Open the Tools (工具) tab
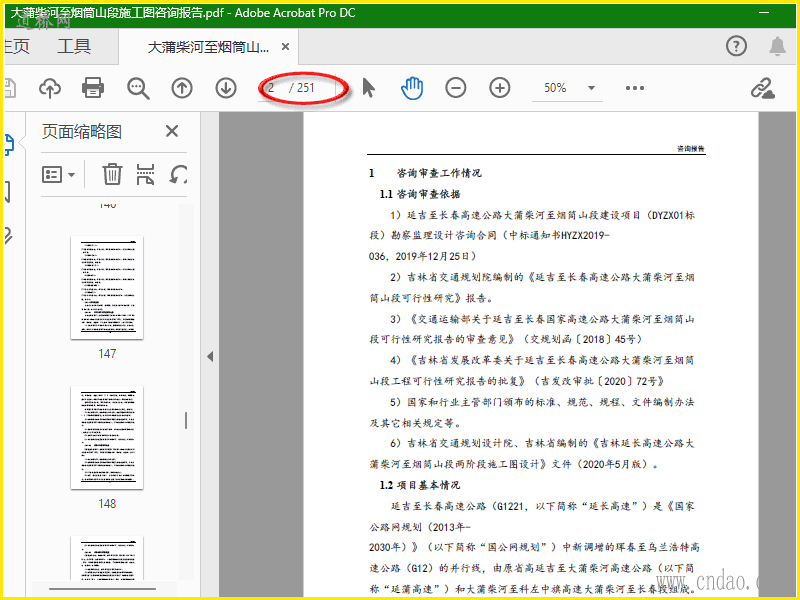 pyautogui.click(x=74, y=46)
